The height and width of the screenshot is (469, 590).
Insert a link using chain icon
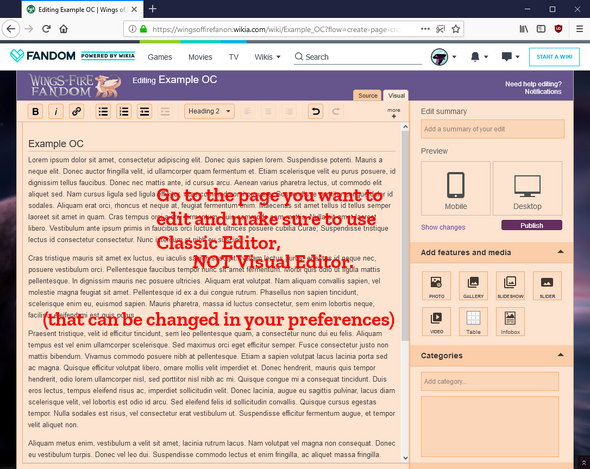[76, 111]
